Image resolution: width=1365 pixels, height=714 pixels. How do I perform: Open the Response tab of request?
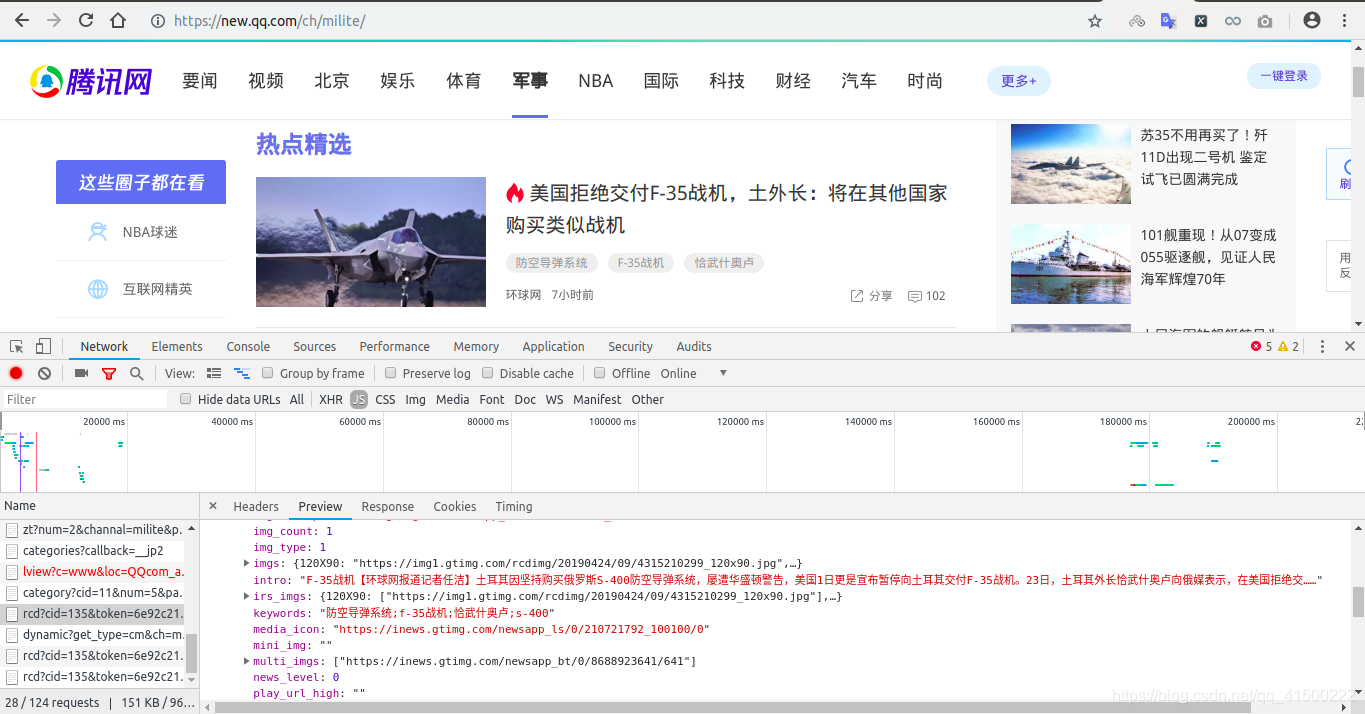point(388,506)
